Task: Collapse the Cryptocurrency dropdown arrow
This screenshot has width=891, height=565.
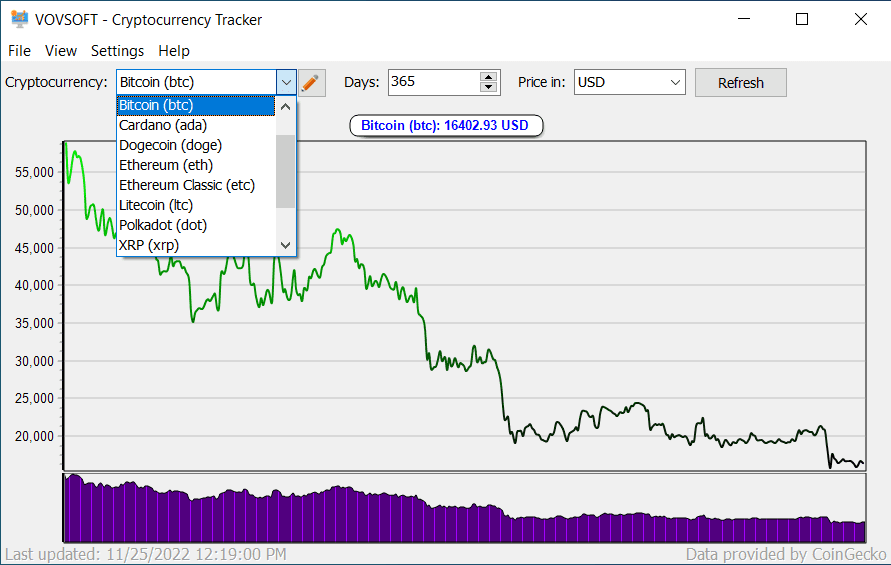Action: (286, 83)
